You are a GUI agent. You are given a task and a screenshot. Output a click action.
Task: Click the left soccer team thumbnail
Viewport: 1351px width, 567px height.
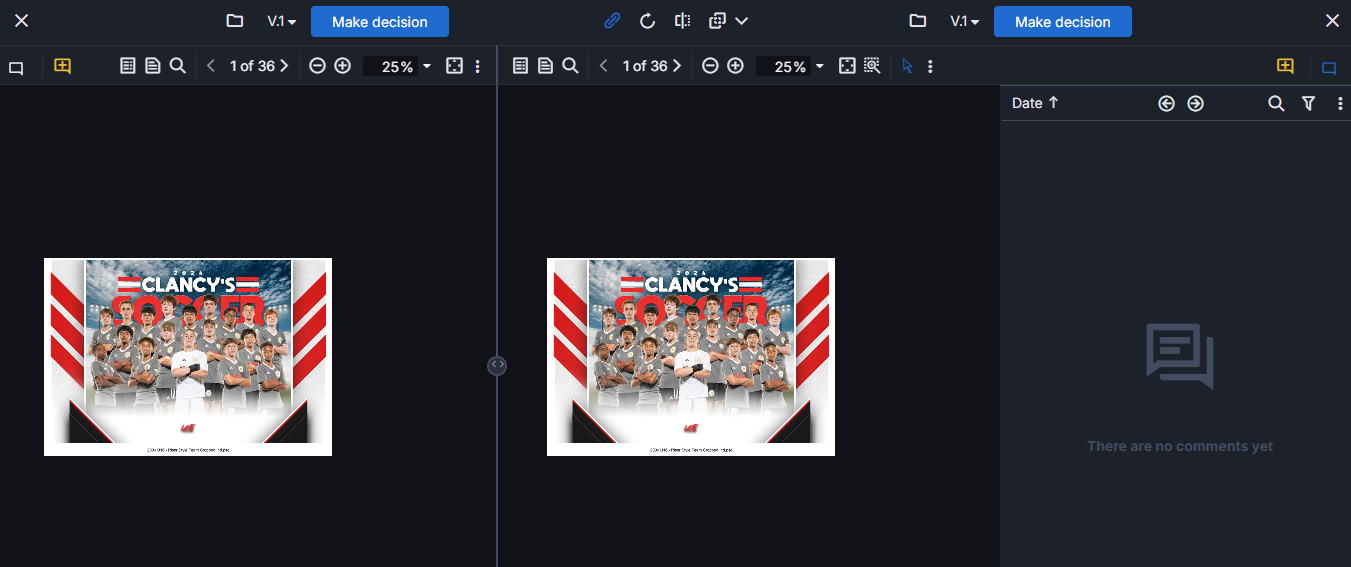click(x=188, y=357)
